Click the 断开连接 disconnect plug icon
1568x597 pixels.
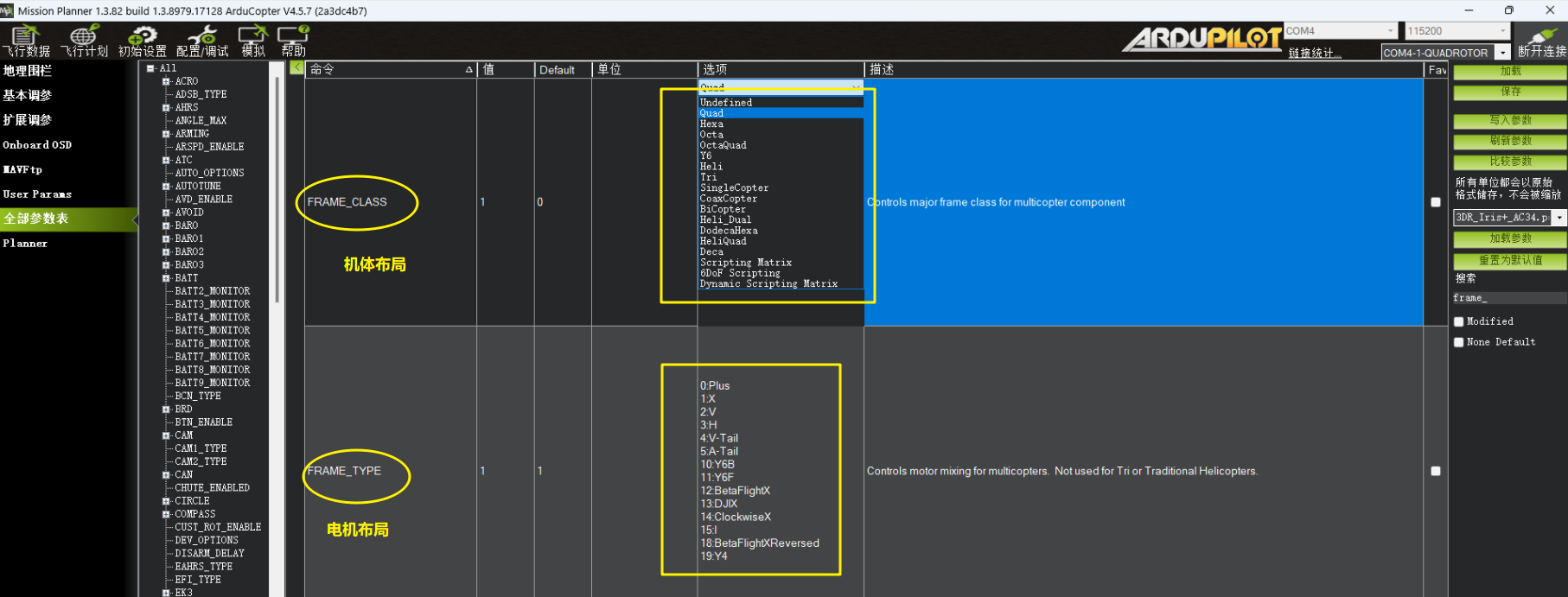[x=1541, y=41]
